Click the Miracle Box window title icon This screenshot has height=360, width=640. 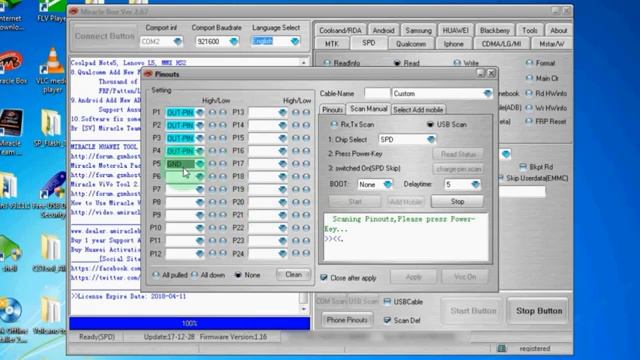coord(74,11)
